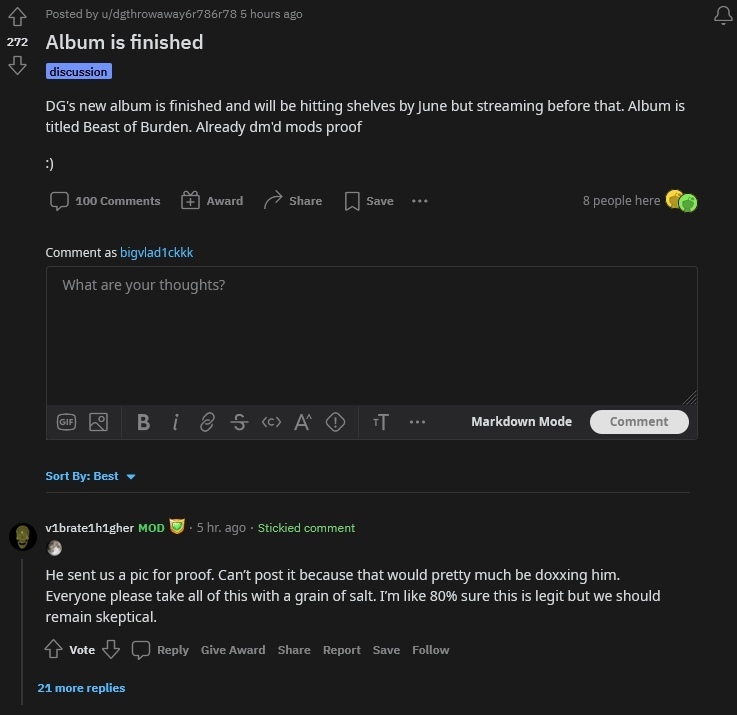Viewport: 737px width, 715px height.
Task: Upvote the stickied mod comment
Action: tap(54, 650)
